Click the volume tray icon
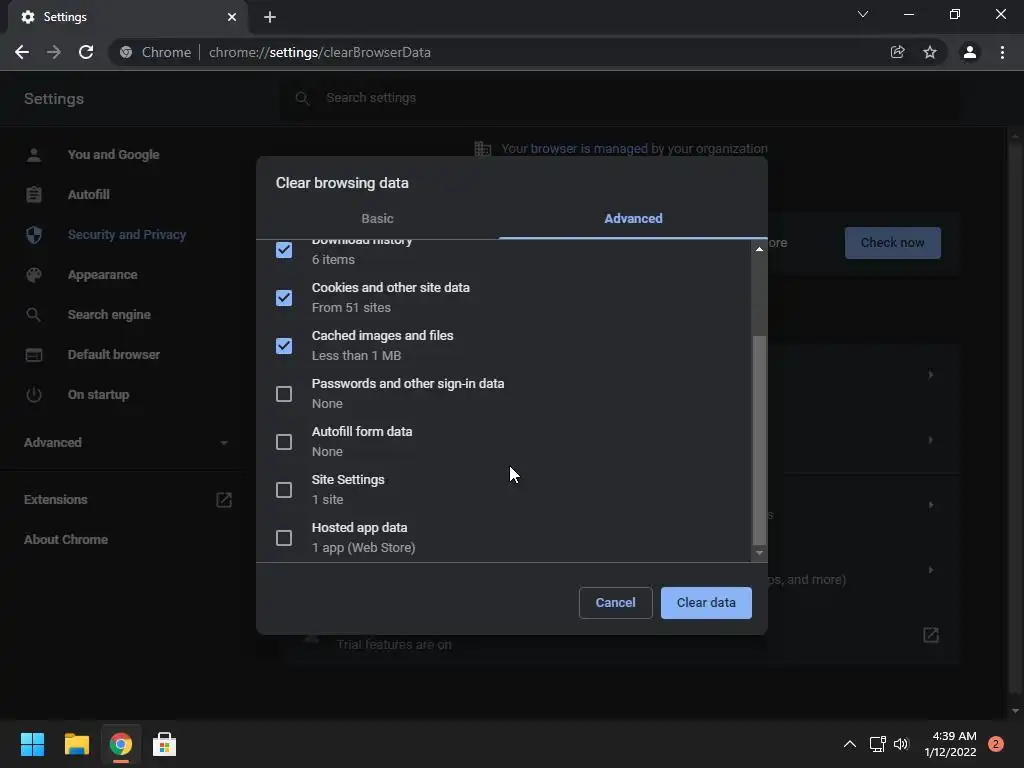 tap(901, 744)
